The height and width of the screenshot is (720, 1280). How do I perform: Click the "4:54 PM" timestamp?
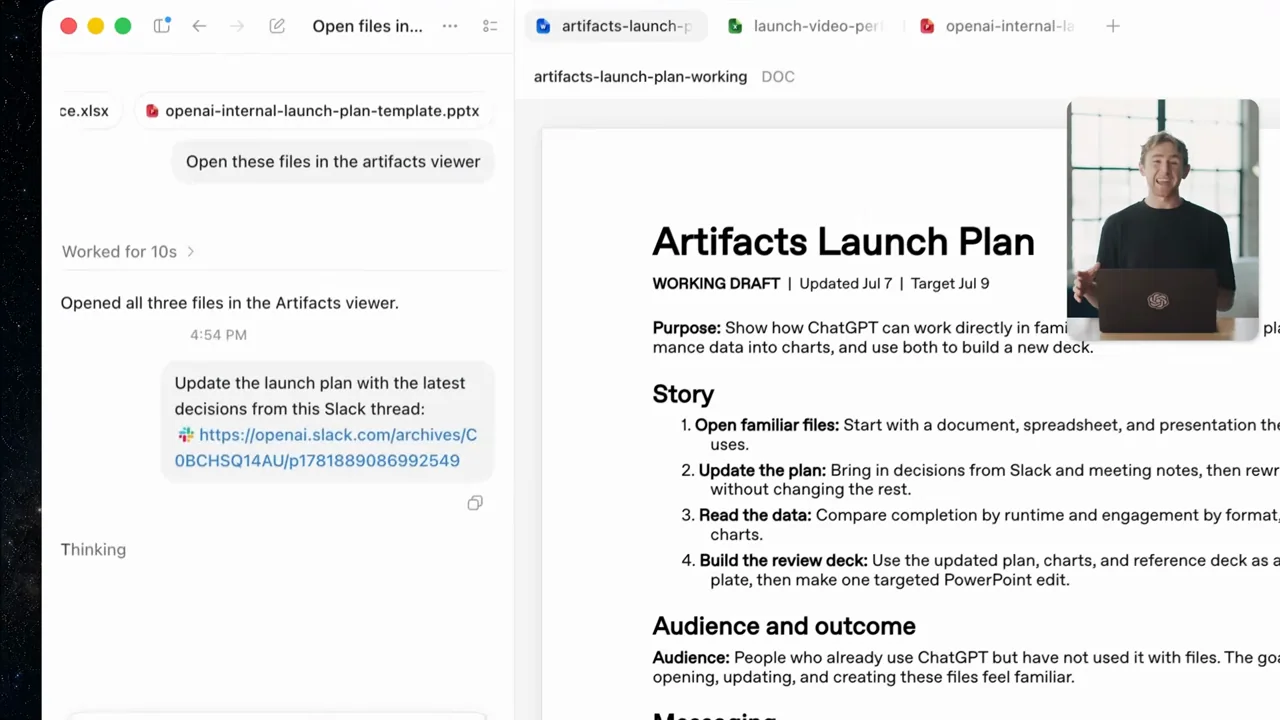(x=218, y=335)
